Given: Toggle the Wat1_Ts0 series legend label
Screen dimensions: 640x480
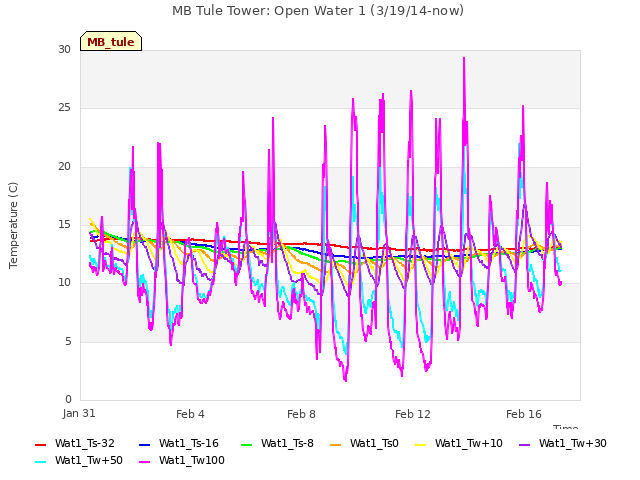Looking at the screenshot, I should click(x=374, y=444).
